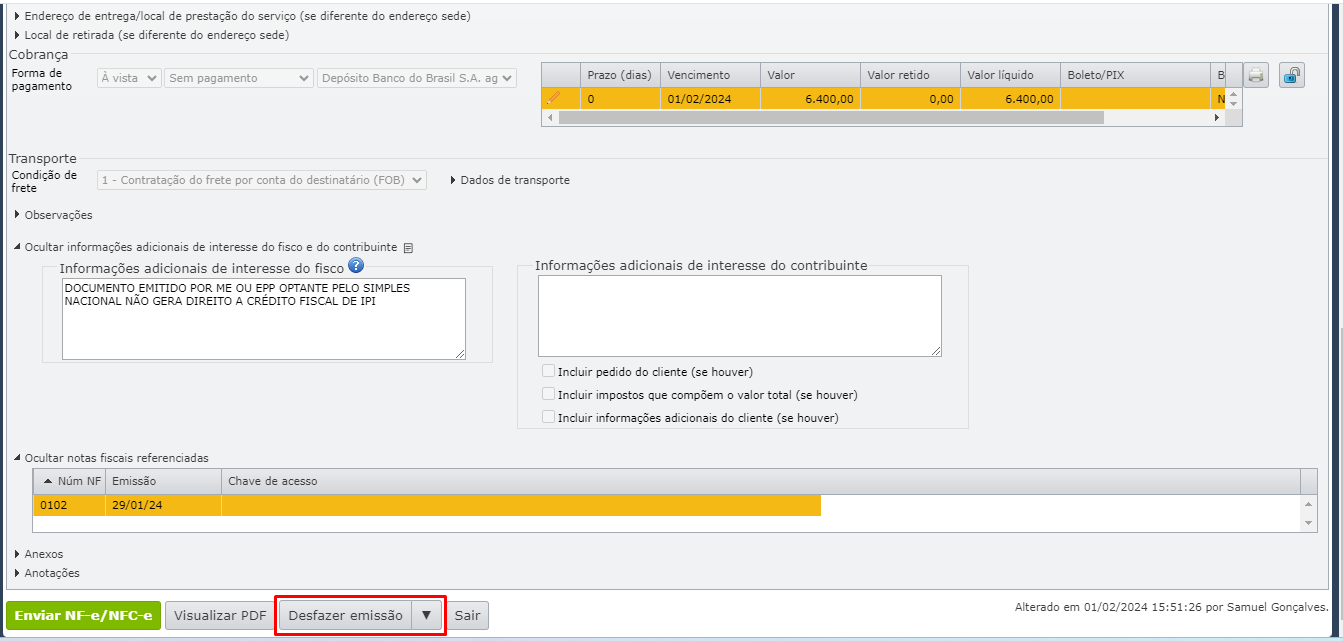The height and width of the screenshot is (641, 1343).
Task: Select the '29/01/24' emission date cell
Action: (163, 505)
